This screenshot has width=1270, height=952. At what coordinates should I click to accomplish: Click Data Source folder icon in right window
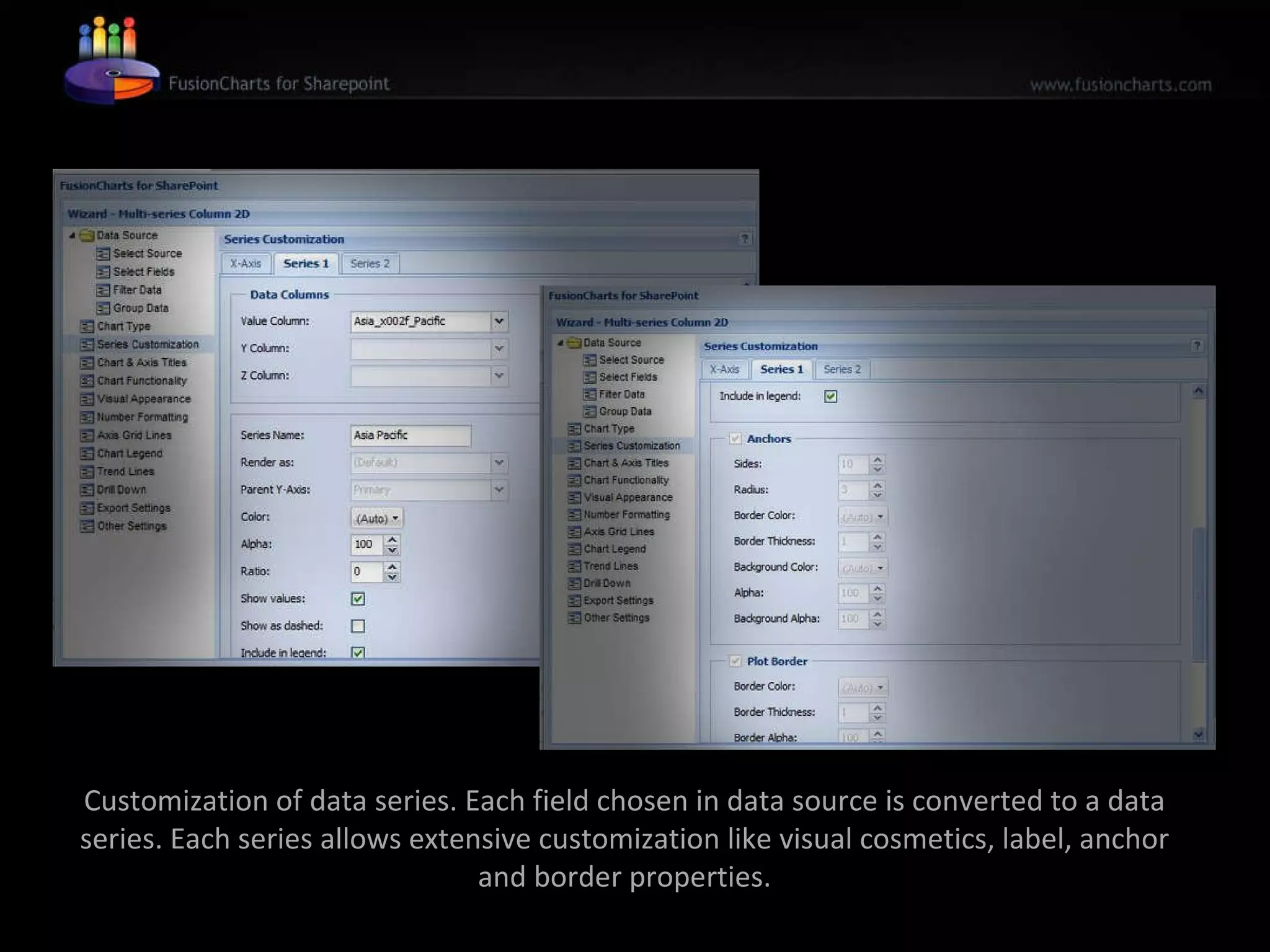tap(574, 343)
